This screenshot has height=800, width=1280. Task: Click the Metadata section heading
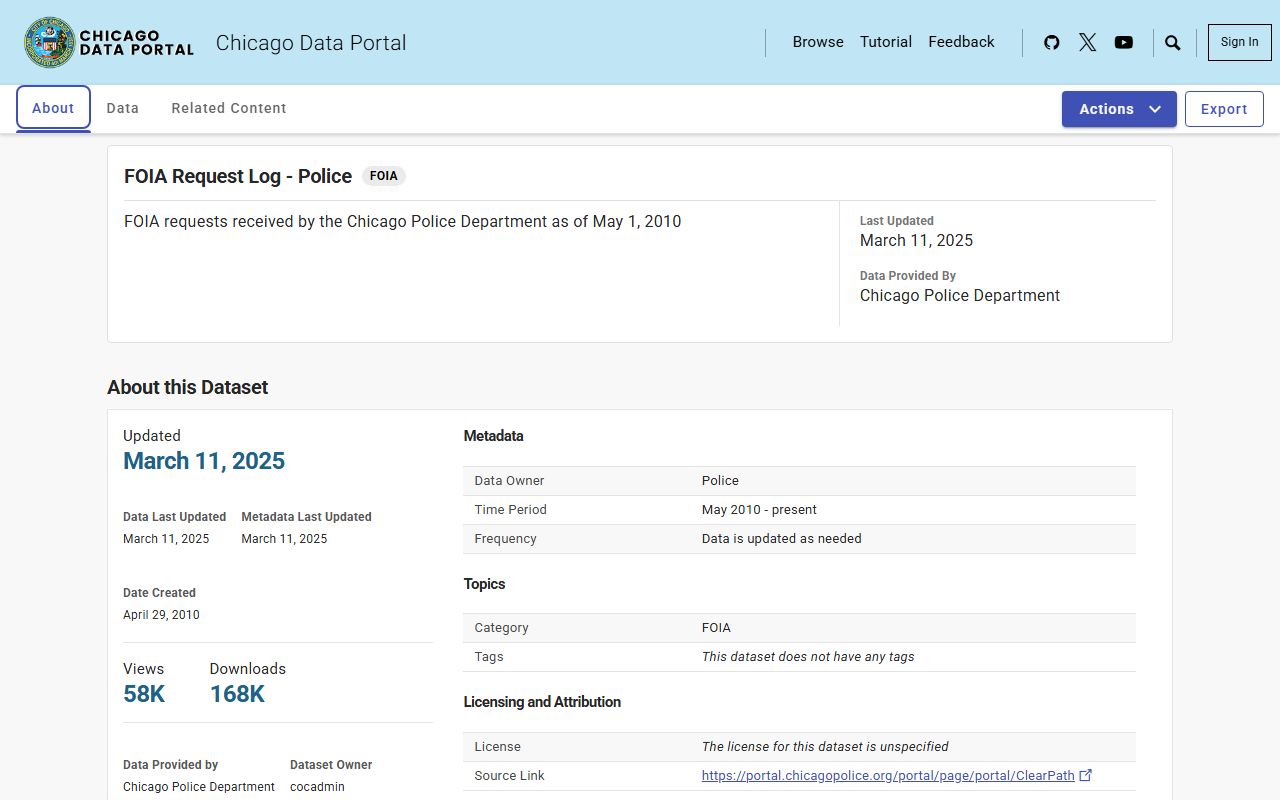(x=493, y=436)
